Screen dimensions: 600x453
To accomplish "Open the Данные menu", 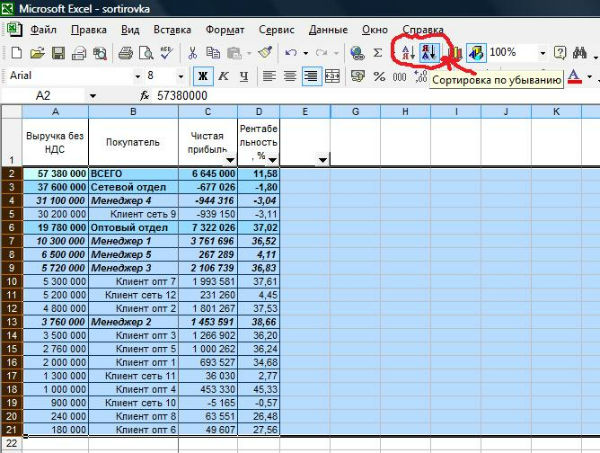I will click(327, 30).
